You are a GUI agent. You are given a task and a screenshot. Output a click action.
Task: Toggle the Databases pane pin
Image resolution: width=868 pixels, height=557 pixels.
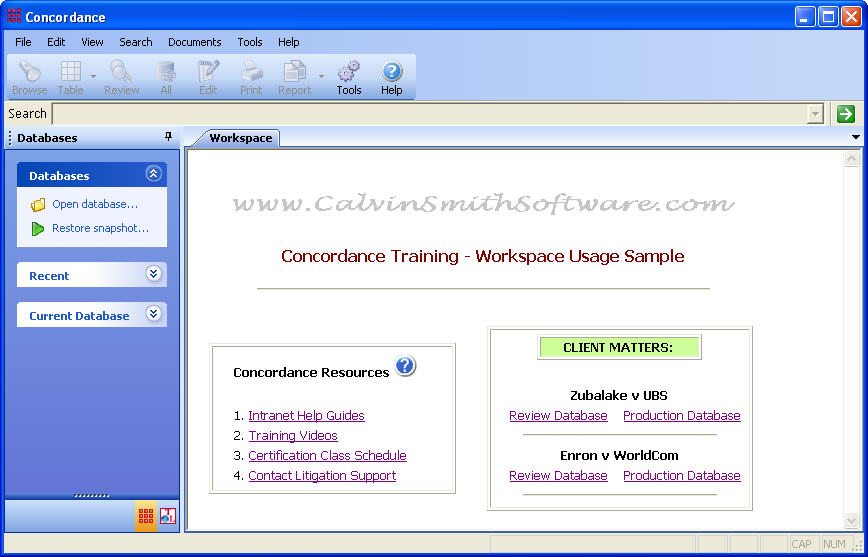pyautogui.click(x=168, y=138)
